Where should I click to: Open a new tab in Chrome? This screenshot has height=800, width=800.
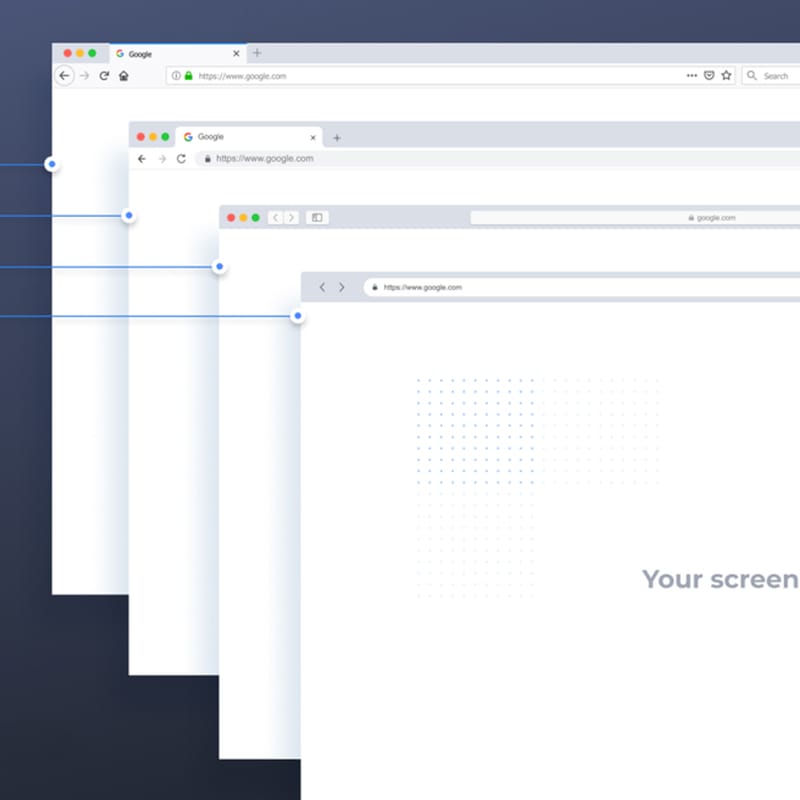pyautogui.click(x=337, y=137)
